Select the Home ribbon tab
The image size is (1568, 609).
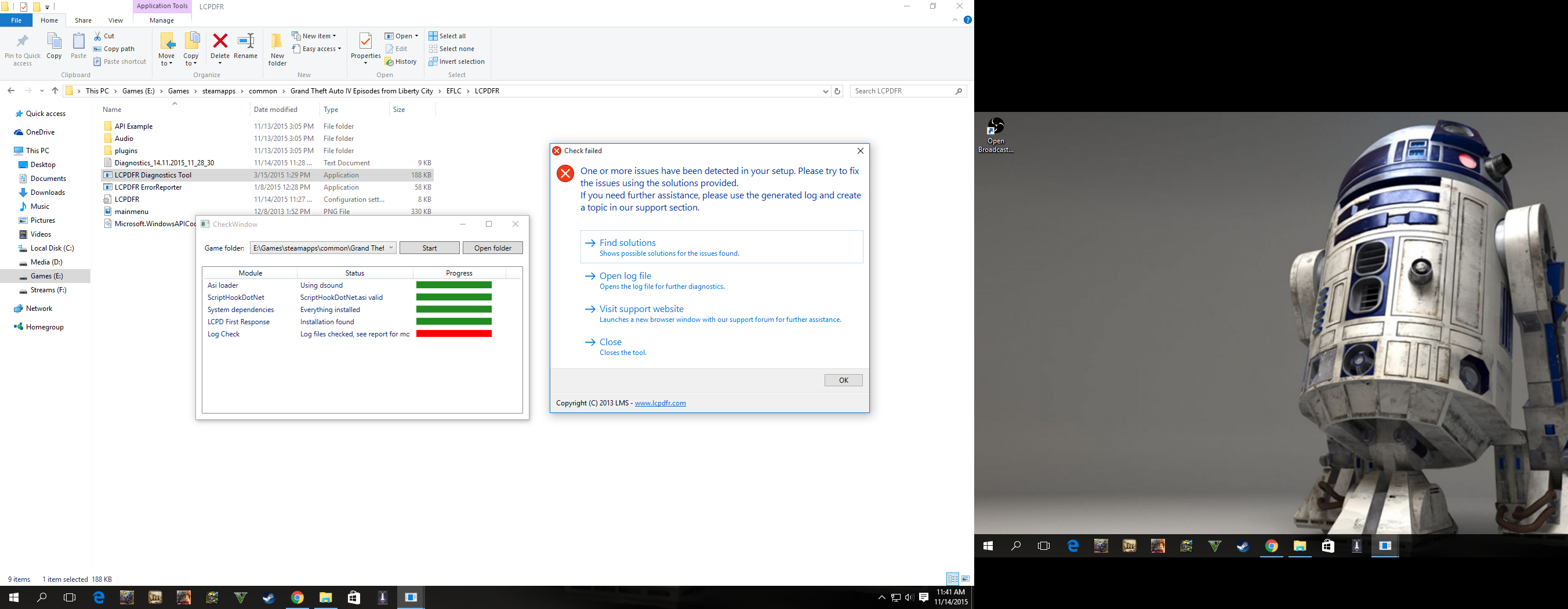click(x=49, y=20)
